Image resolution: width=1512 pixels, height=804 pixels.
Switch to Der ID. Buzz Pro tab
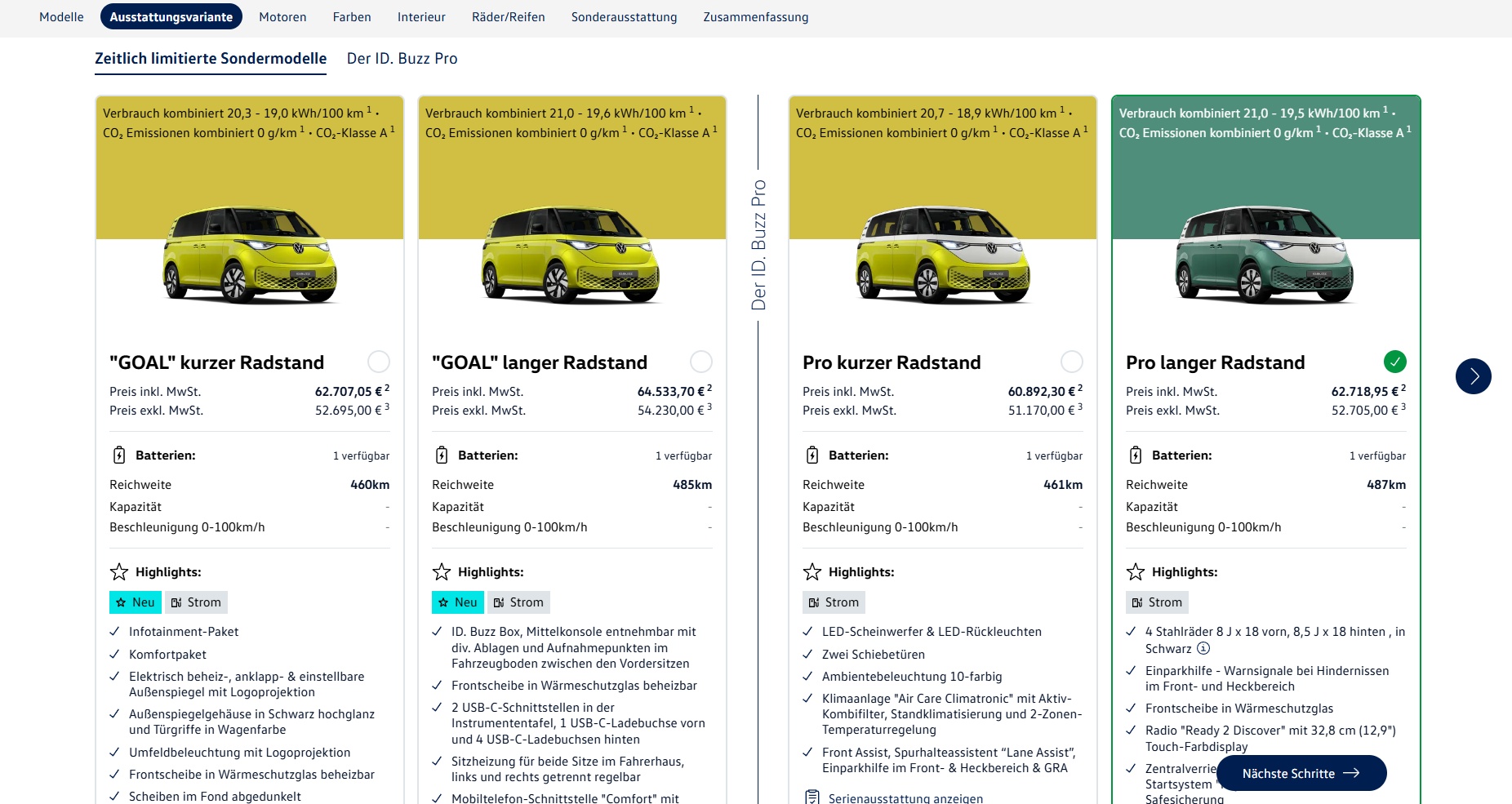[402, 59]
